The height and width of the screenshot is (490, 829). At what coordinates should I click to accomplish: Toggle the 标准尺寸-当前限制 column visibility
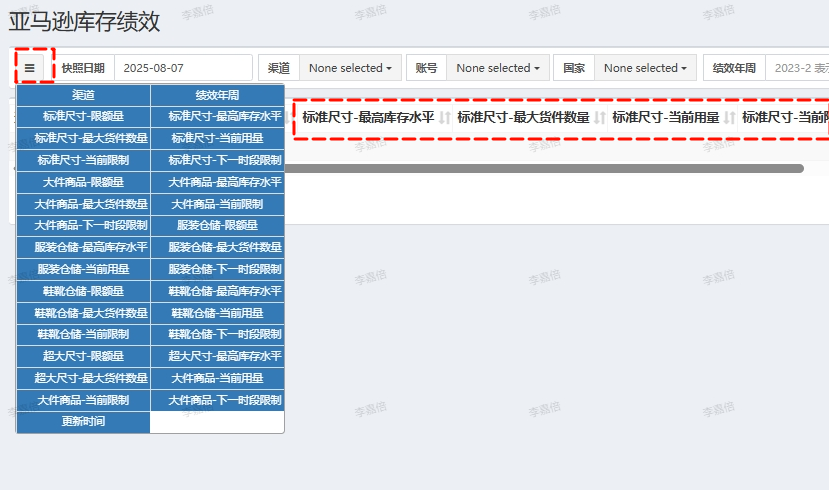84,160
